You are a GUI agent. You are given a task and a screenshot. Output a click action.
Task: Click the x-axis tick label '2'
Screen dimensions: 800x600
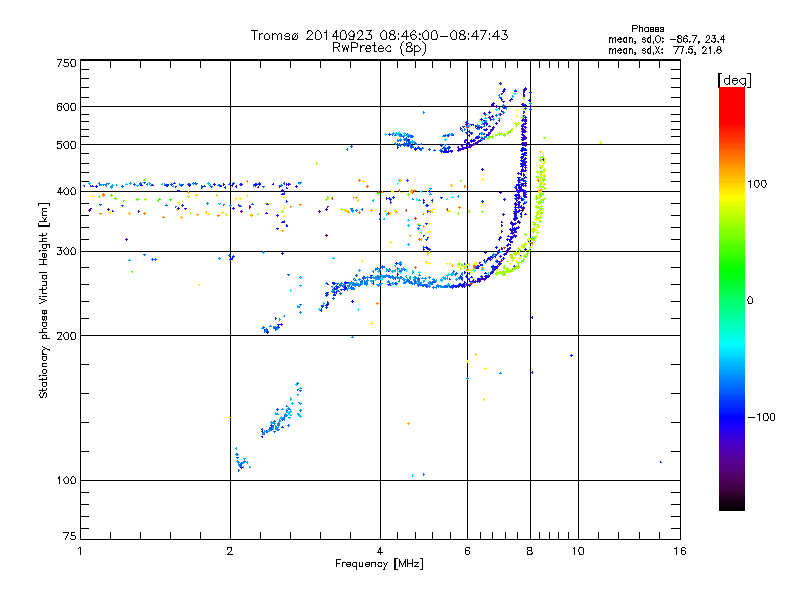230,551
